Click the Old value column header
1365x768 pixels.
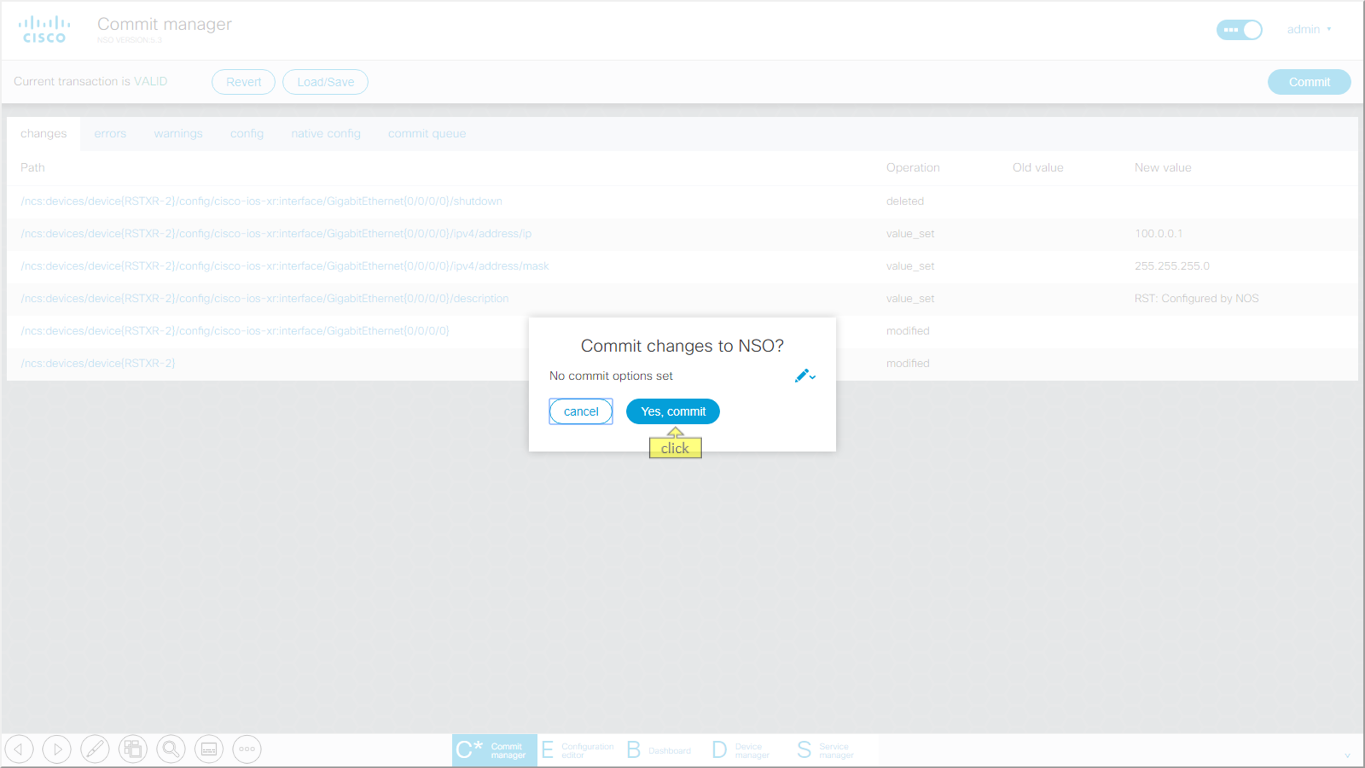coord(1038,168)
